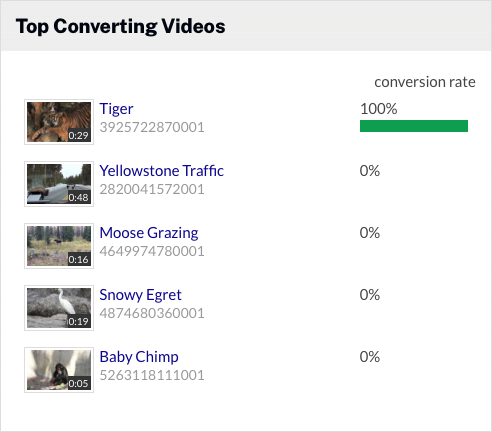
Task: Click the Tiger video thumbnail
Action: [x=59, y=122]
